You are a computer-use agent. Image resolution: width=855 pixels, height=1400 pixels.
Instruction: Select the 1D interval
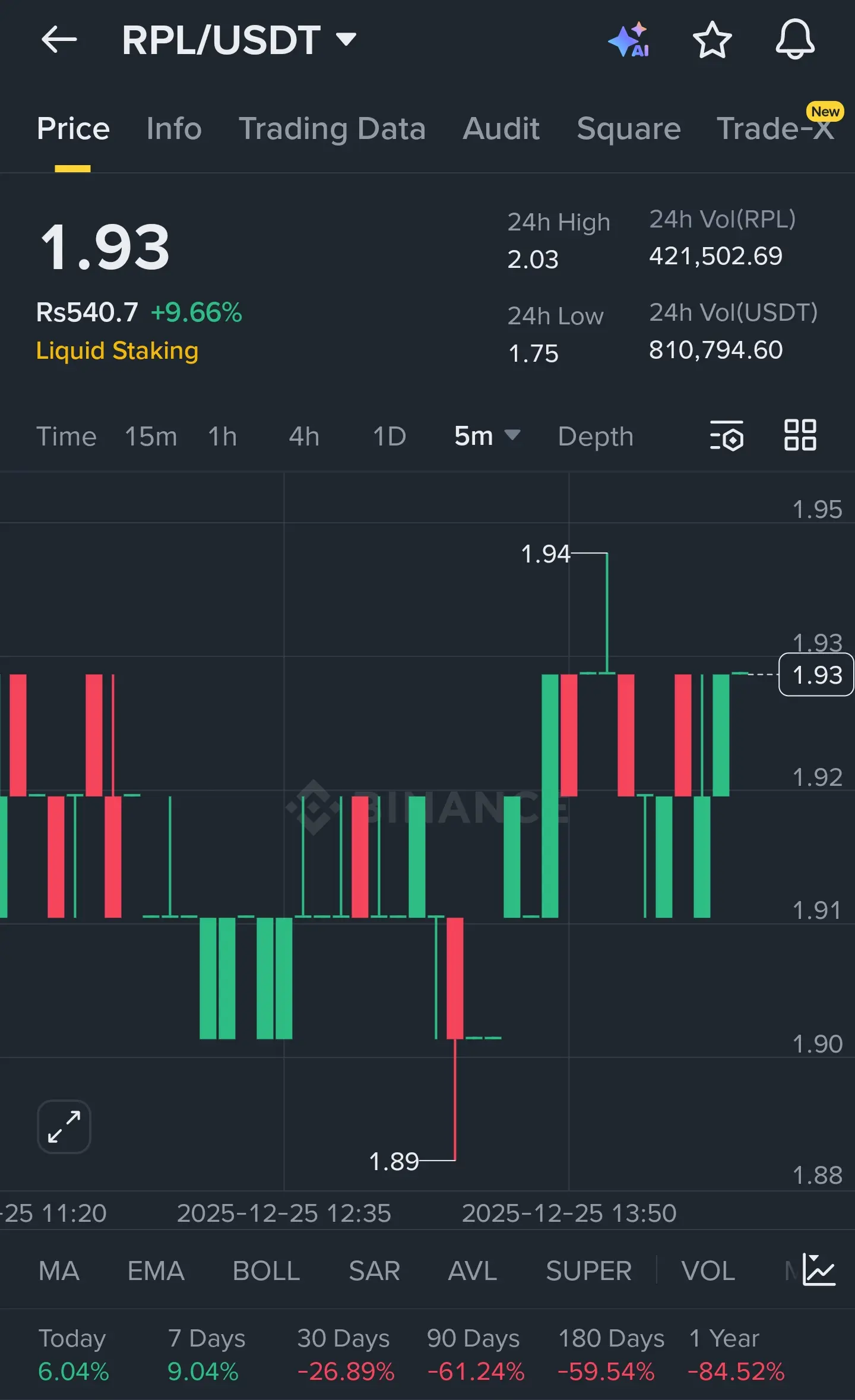[x=389, y=436]
